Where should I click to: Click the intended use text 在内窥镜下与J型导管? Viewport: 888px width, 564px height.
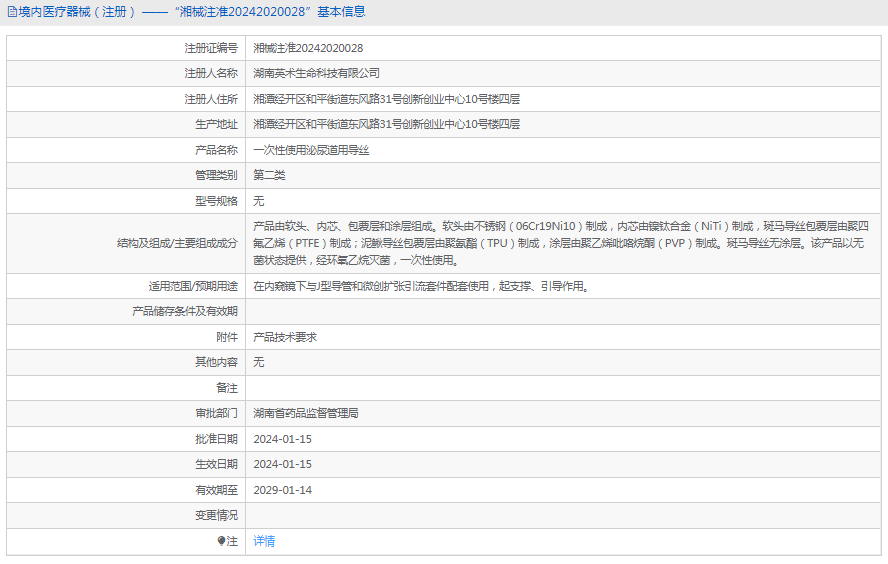tap(421, 286)
